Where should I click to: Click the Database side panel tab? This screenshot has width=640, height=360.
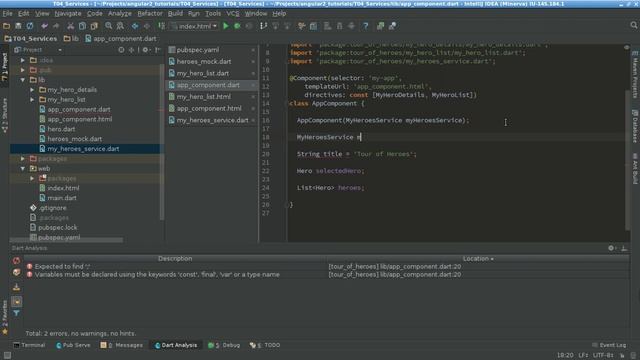(x=635, y=126)
